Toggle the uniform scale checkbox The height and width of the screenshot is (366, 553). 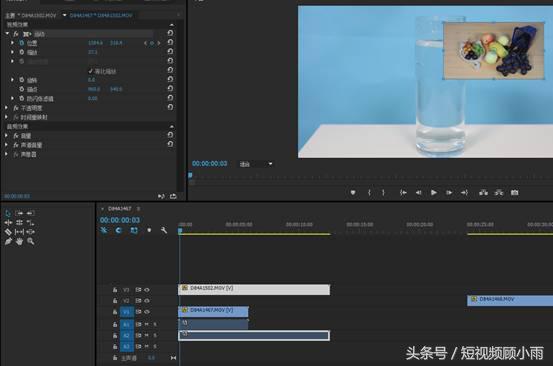(91, 71)
